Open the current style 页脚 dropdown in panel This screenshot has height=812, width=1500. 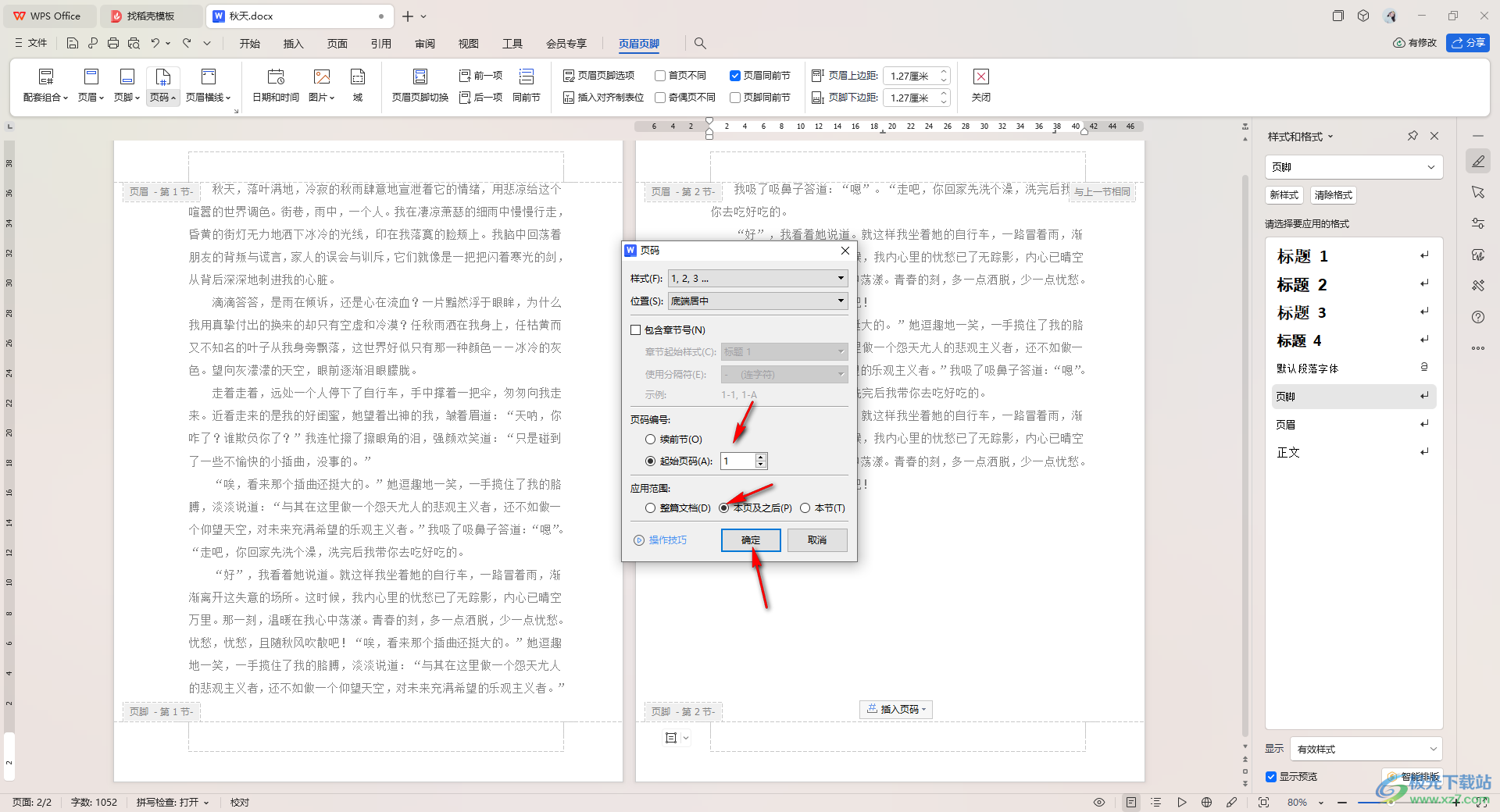[x=1353, y=167]
